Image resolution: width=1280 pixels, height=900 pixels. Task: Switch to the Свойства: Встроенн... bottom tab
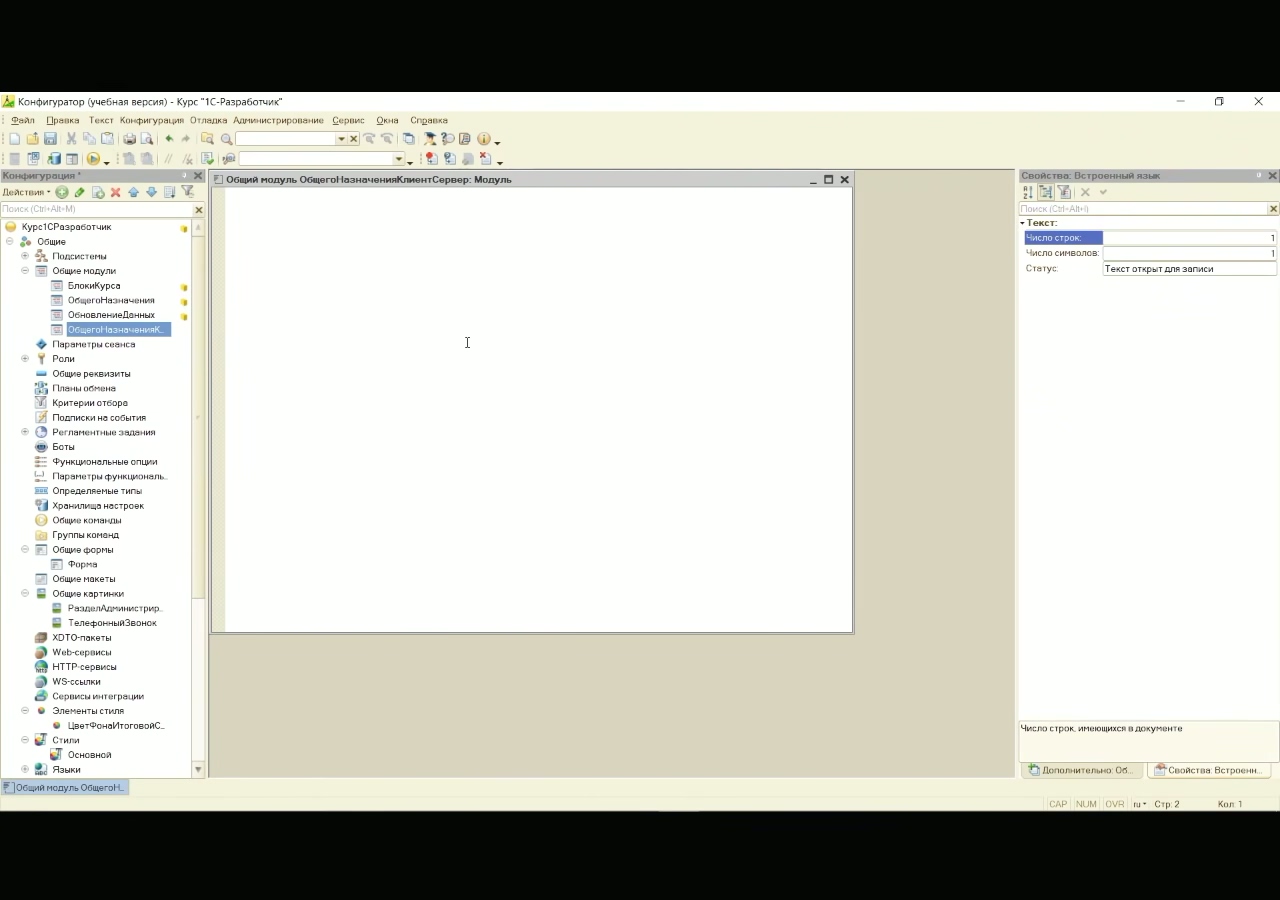coord(1209,770)
